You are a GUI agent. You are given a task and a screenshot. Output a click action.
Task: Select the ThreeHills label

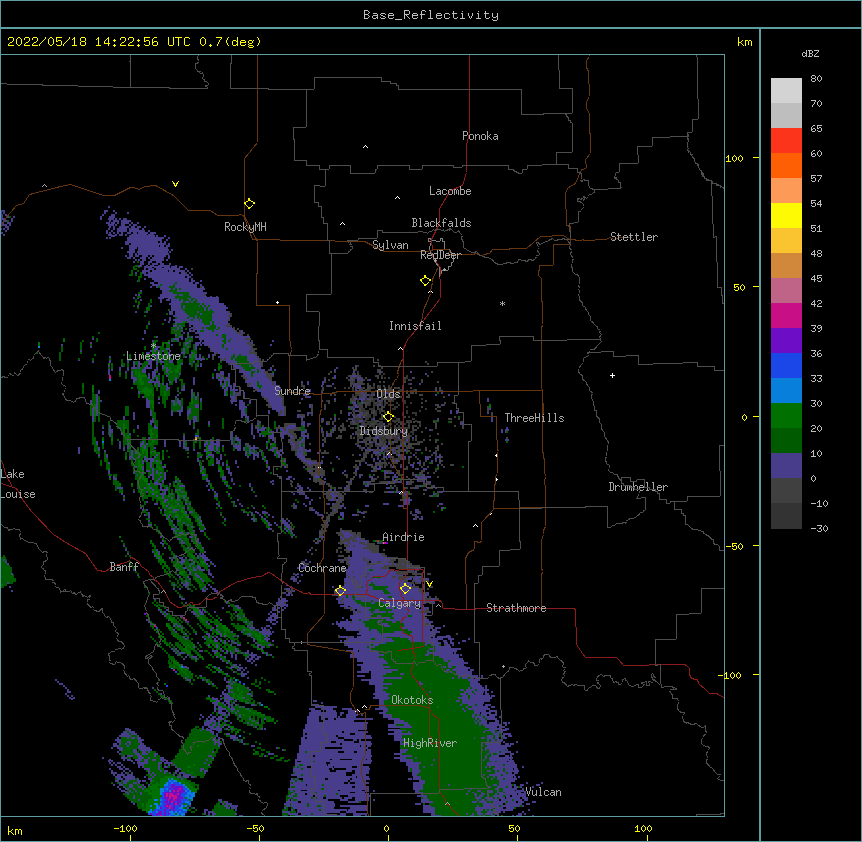tap(534, 418)
